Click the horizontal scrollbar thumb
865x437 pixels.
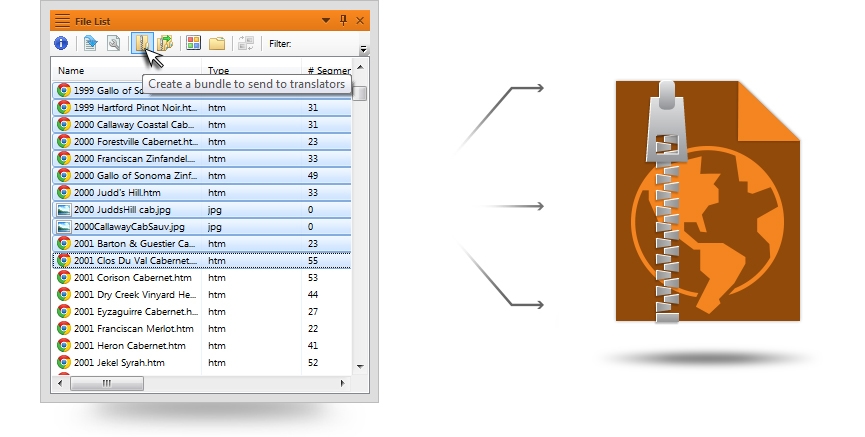107,383
